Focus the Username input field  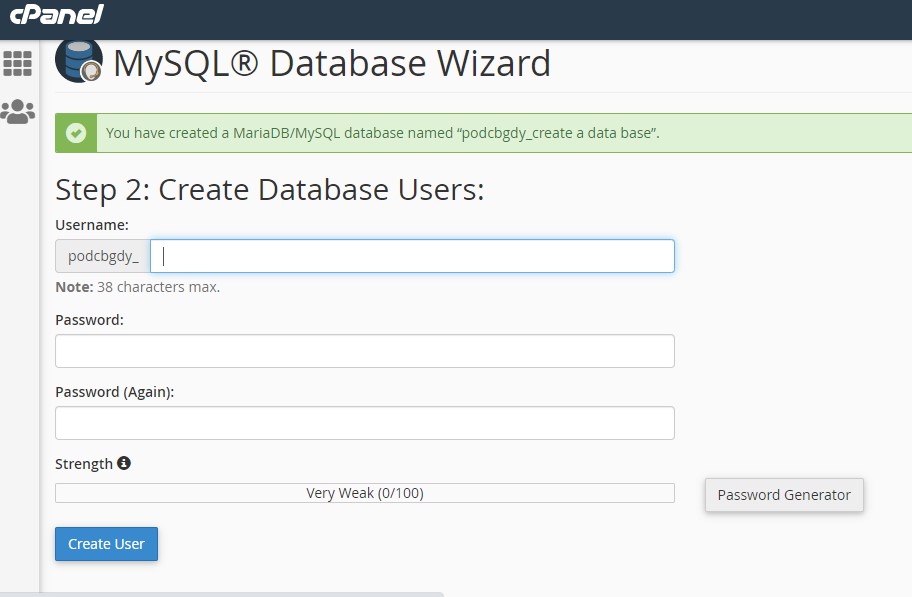point(412,256)
